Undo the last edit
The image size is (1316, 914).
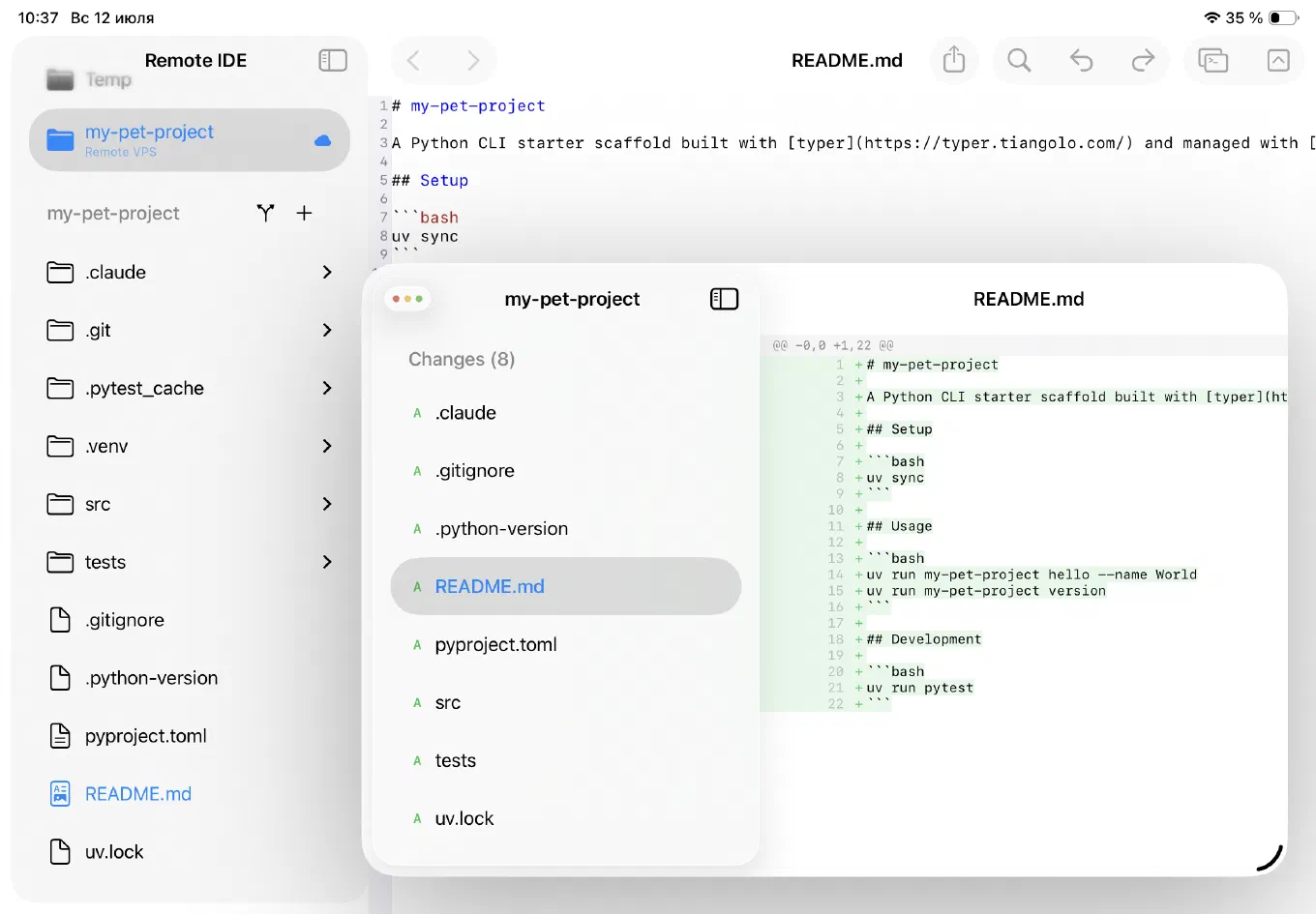1081,61
